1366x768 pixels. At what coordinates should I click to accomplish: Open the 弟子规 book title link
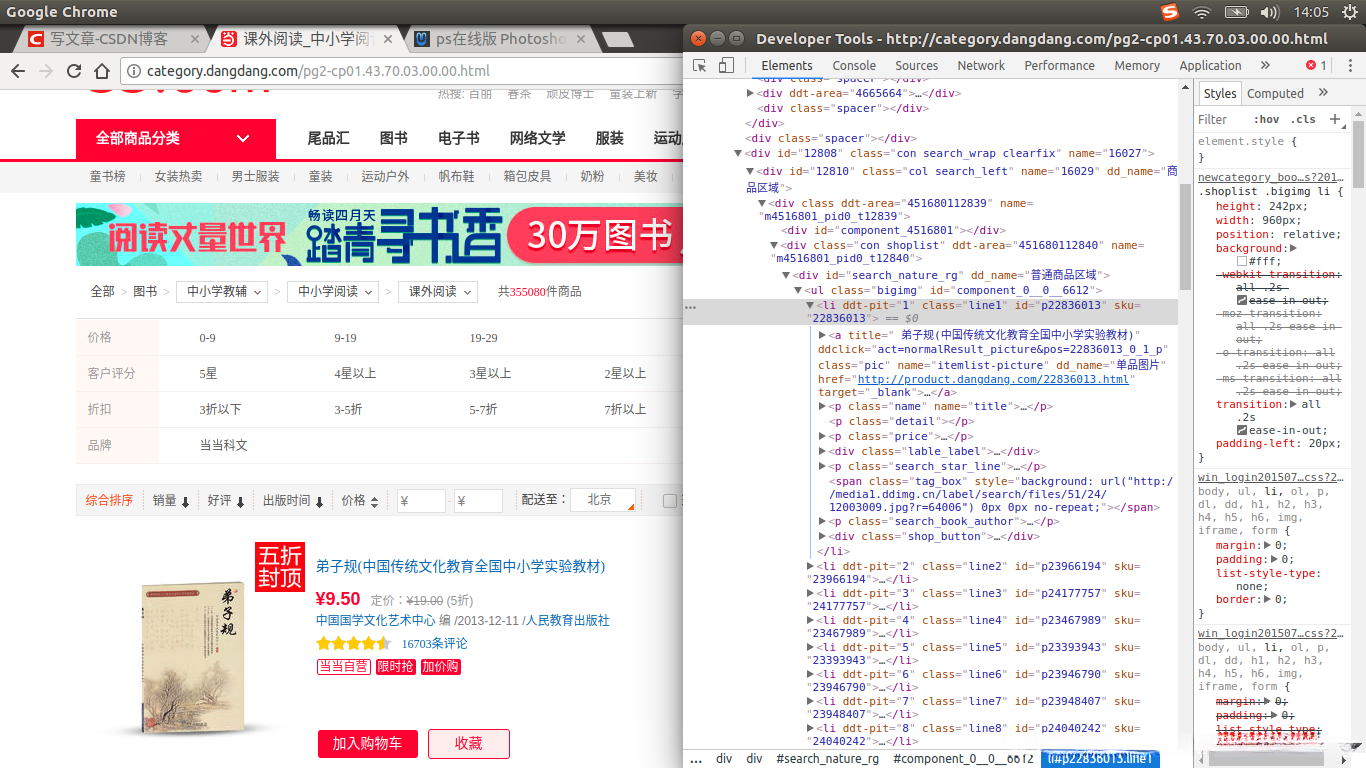(x=461, y=567)
